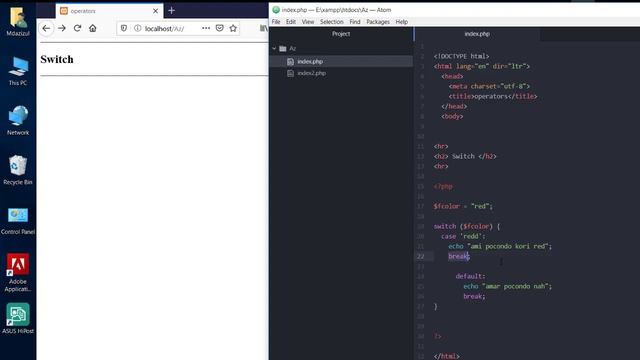Click the <title>operators</title> line
640x360 pixels.
[493, 96]
